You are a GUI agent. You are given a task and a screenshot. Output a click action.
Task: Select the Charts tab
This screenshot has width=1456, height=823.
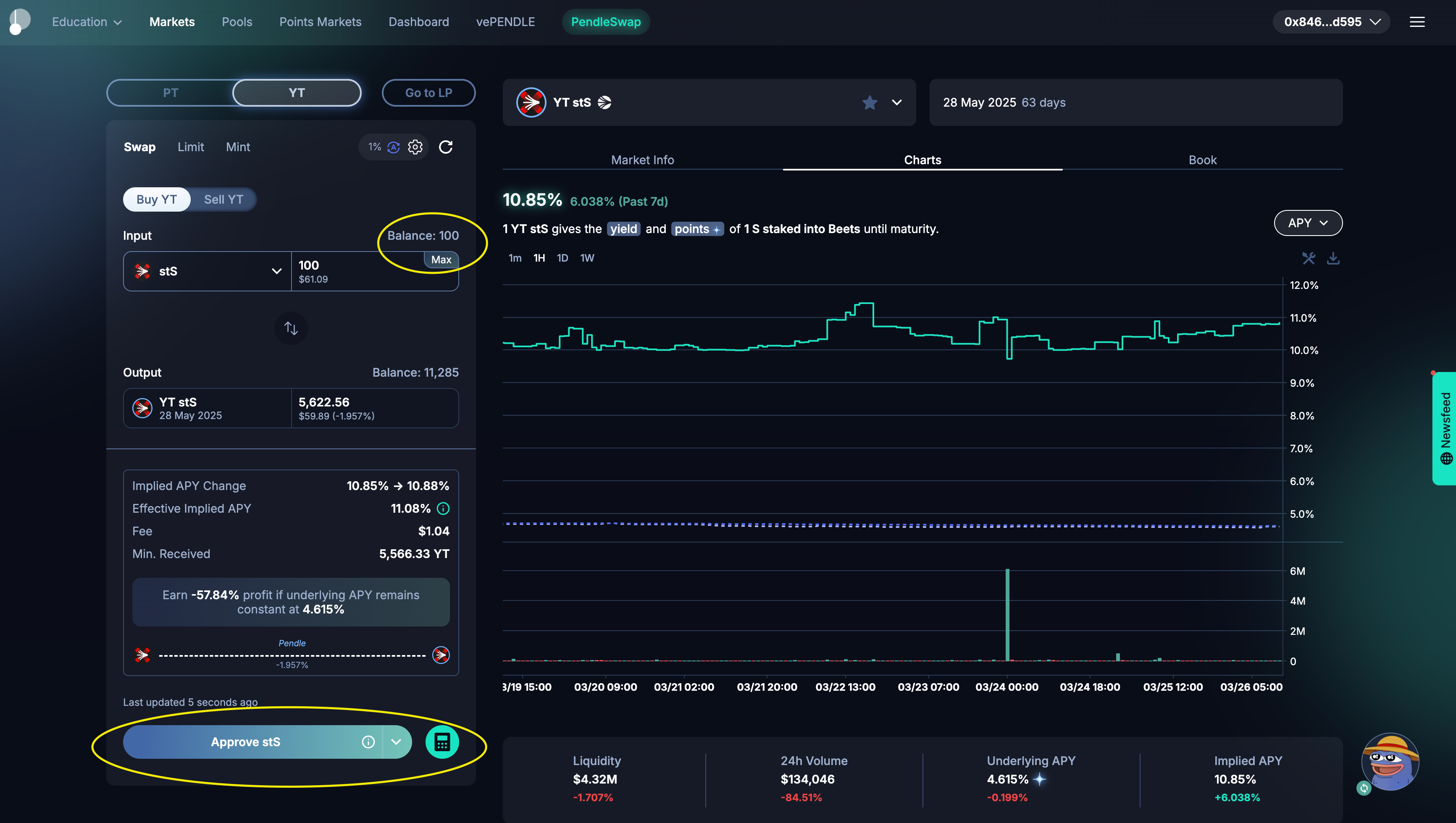click(x=922, y=160)
